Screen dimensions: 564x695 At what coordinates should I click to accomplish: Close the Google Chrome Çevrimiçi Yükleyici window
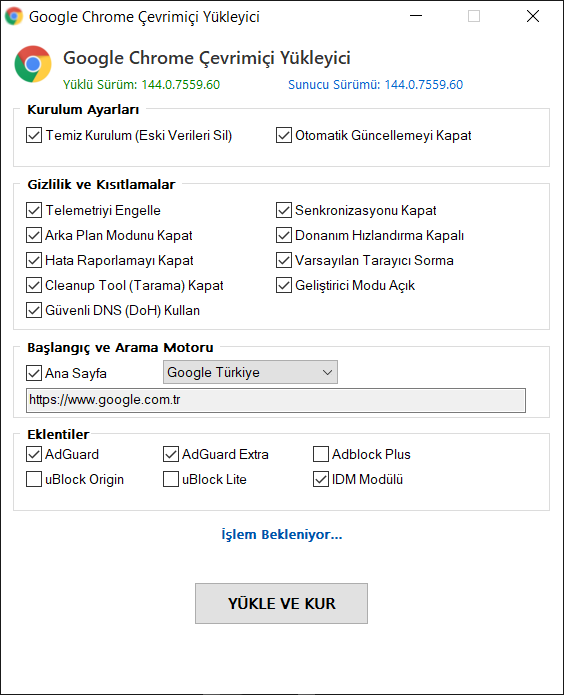click(x=533, y=16)
